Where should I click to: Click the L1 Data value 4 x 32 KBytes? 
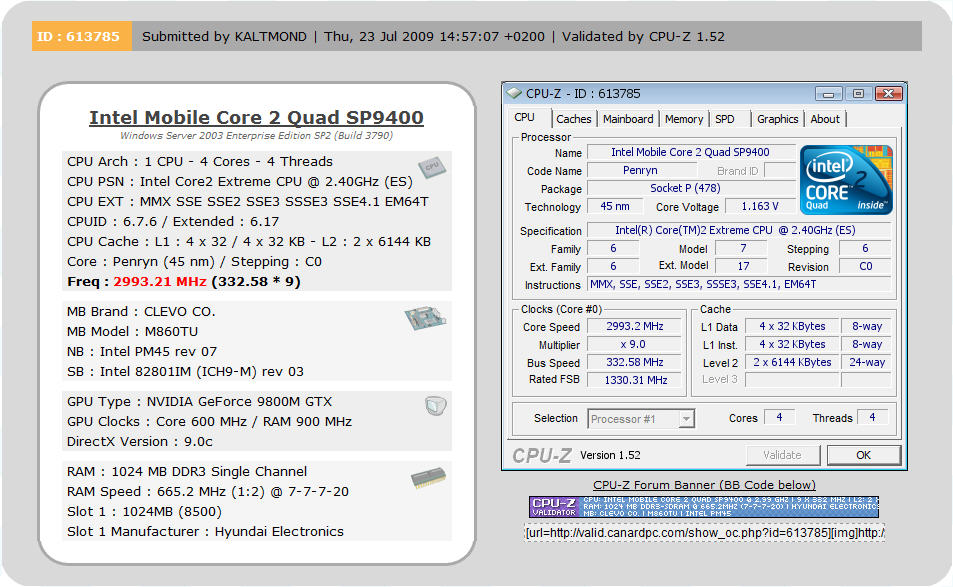pyautogui.click(x=792, y=326)
